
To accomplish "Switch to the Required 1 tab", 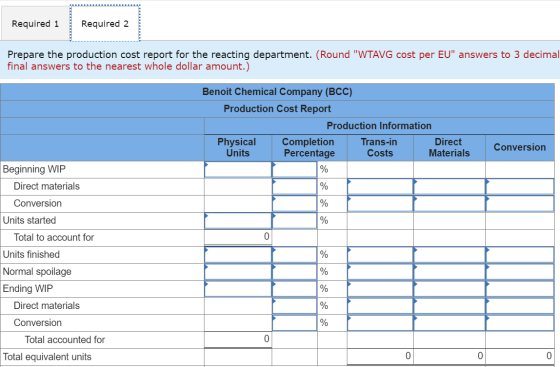I will (35, 24).
